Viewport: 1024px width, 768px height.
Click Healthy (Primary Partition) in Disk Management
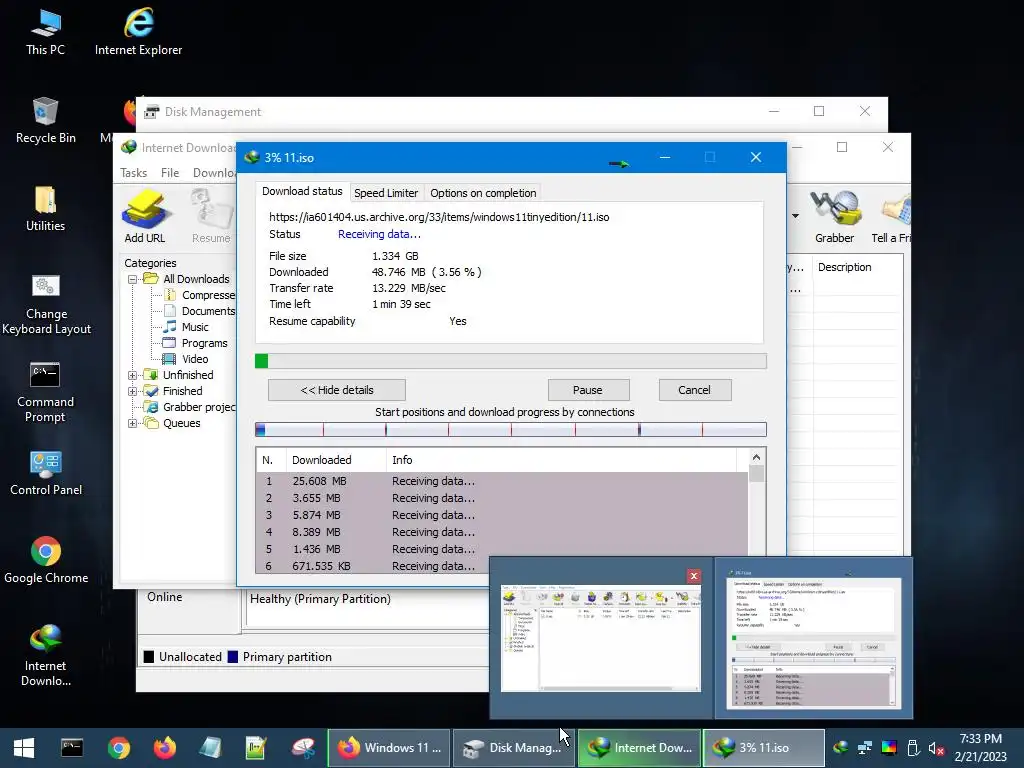320,599
